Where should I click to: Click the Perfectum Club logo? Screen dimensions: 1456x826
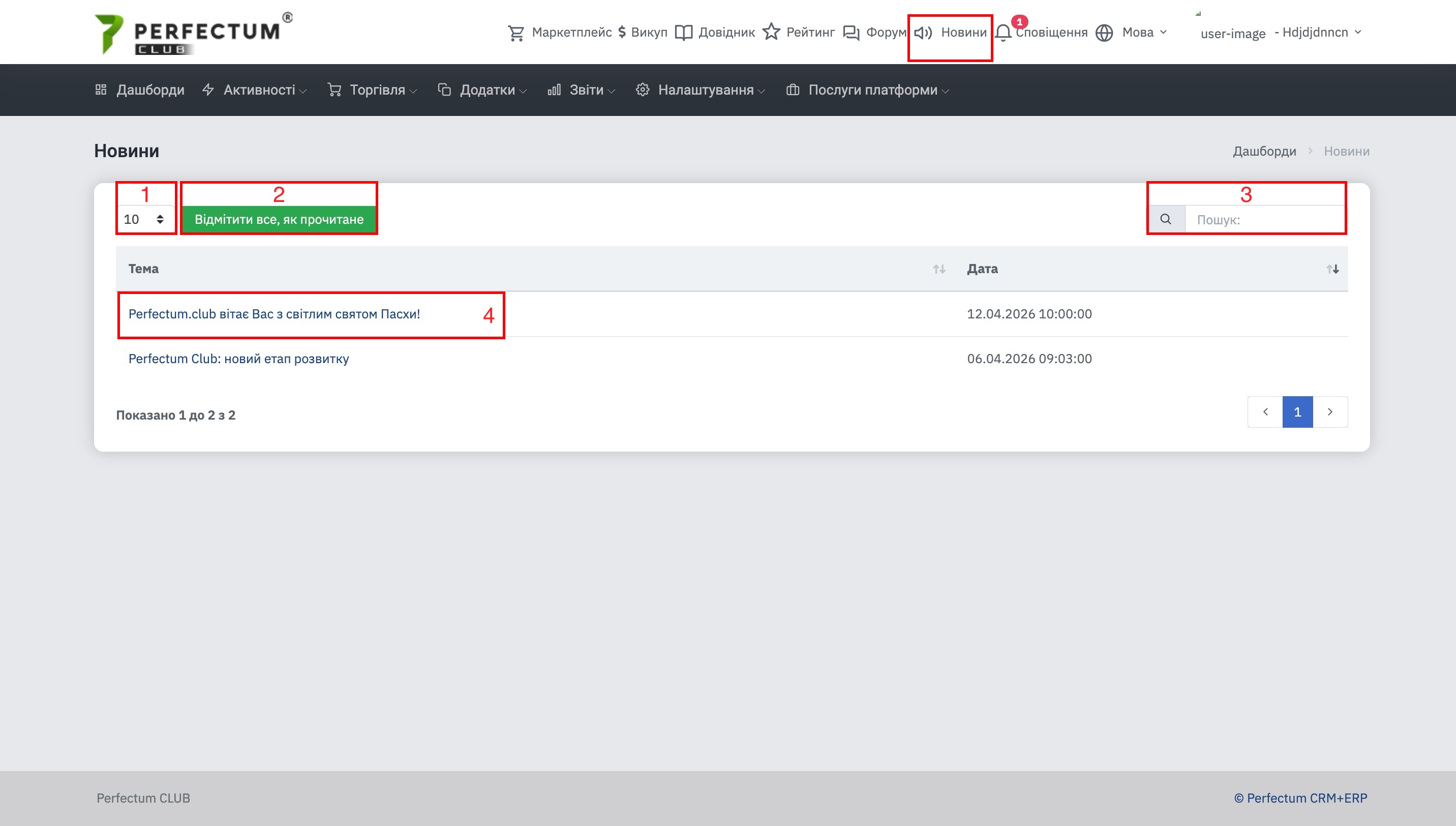[x=193, y=34]
